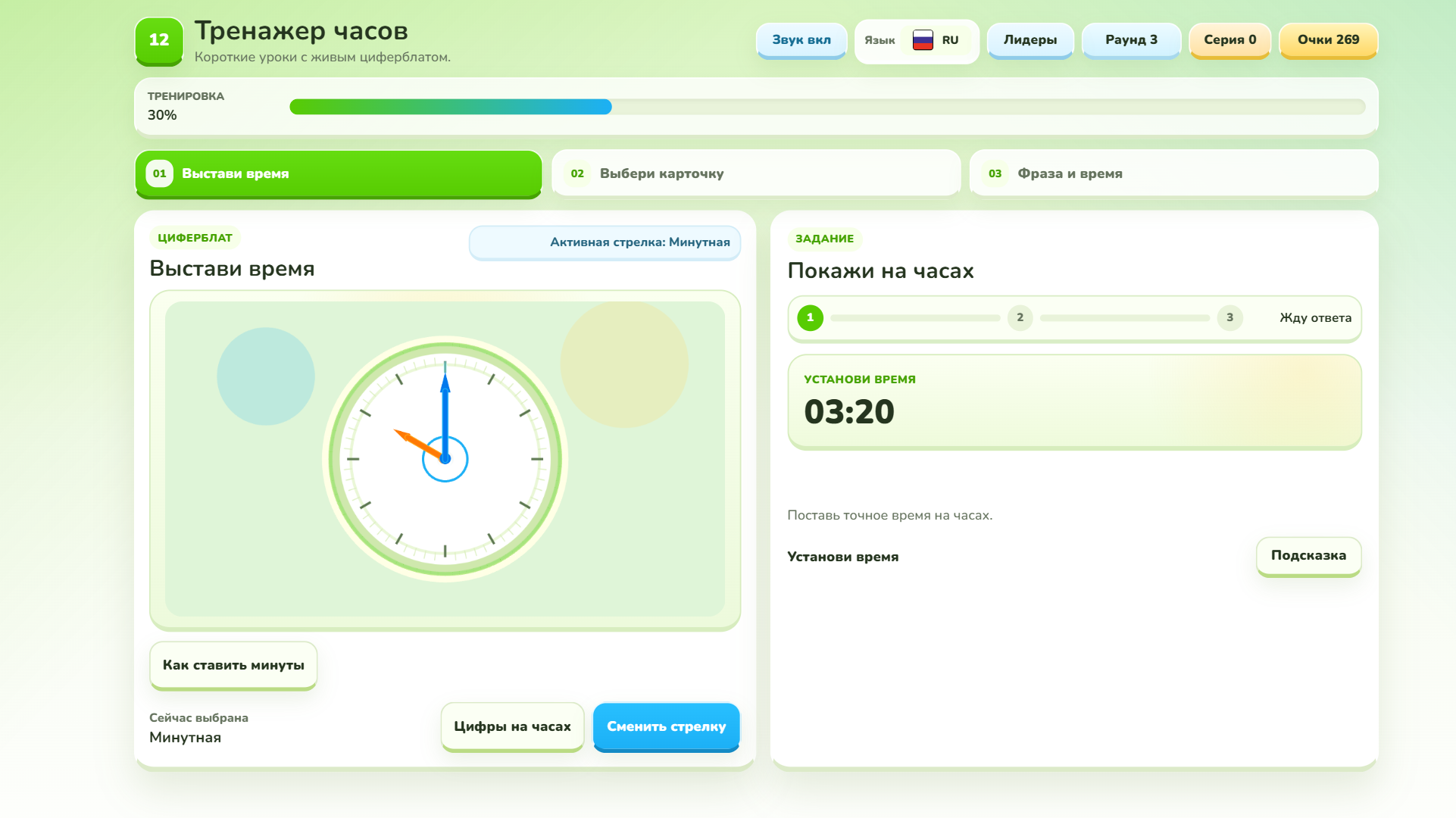Image resolution: width=1456 pixels, height=818 pixels.
Task: Click the Активная стрелка: Минутная indicator
Action: tap(605, 242)
